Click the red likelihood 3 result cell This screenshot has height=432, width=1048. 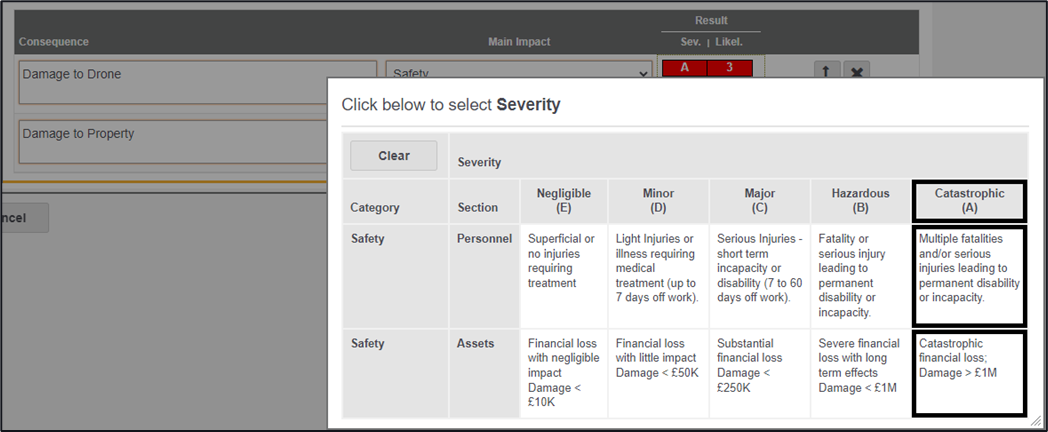730,68
